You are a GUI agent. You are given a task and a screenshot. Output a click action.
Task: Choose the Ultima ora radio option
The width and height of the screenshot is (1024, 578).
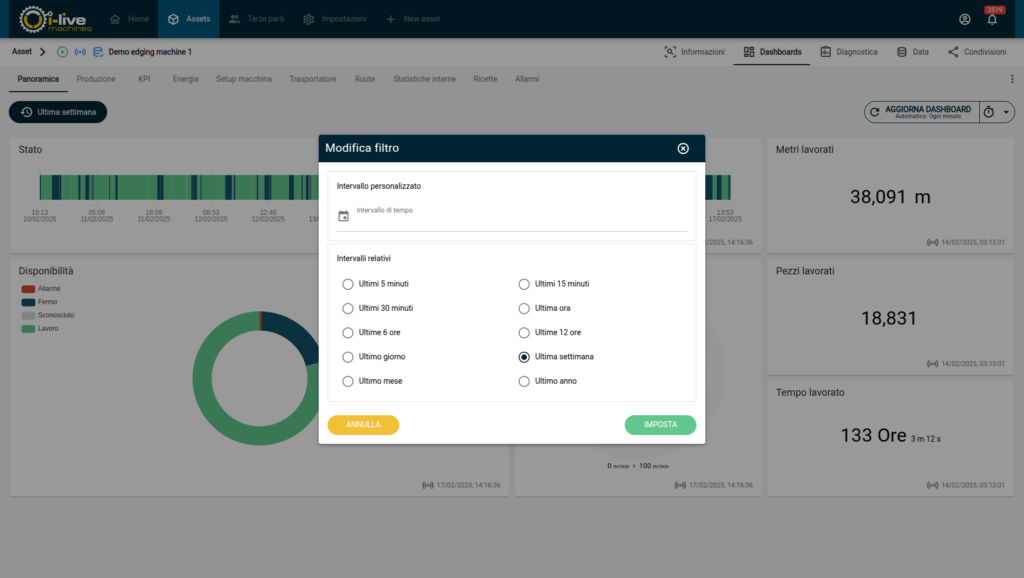[x=524, y=308]
